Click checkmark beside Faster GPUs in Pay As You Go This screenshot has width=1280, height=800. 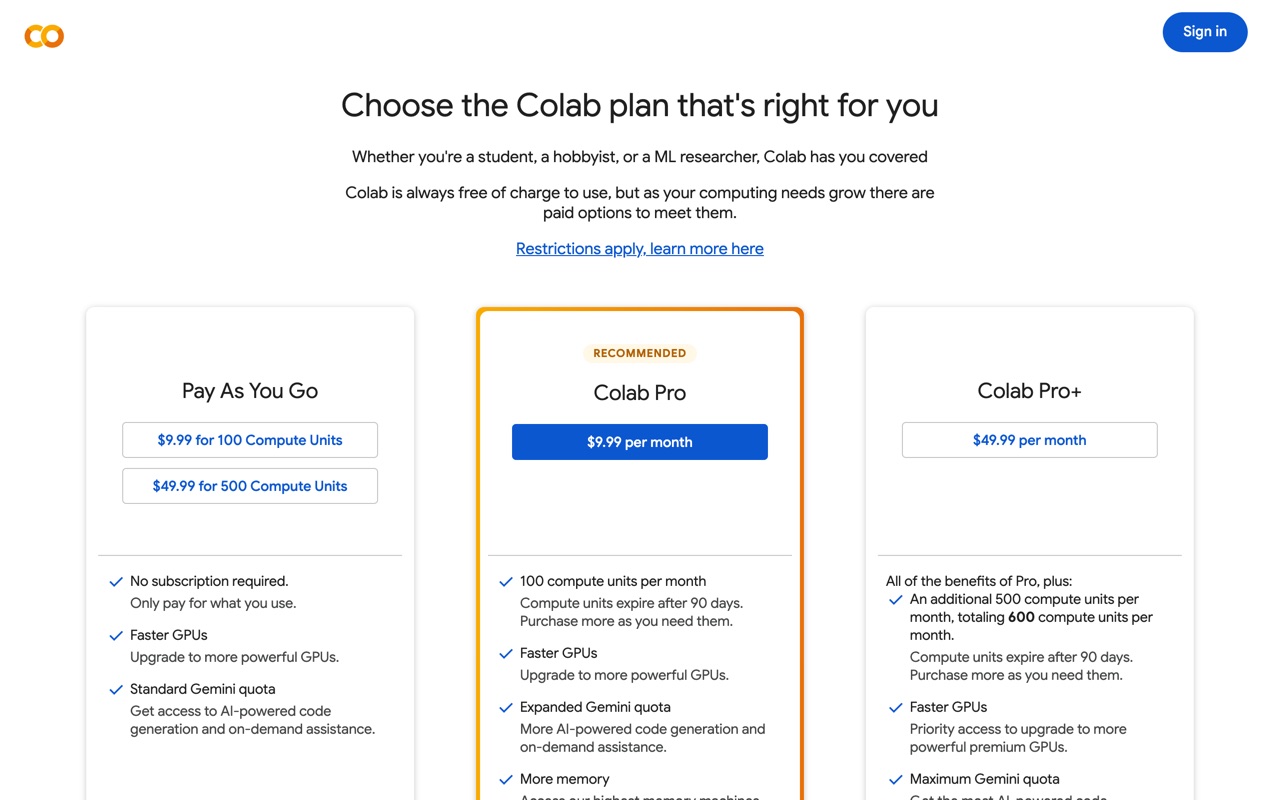click(x=116, y=635)
